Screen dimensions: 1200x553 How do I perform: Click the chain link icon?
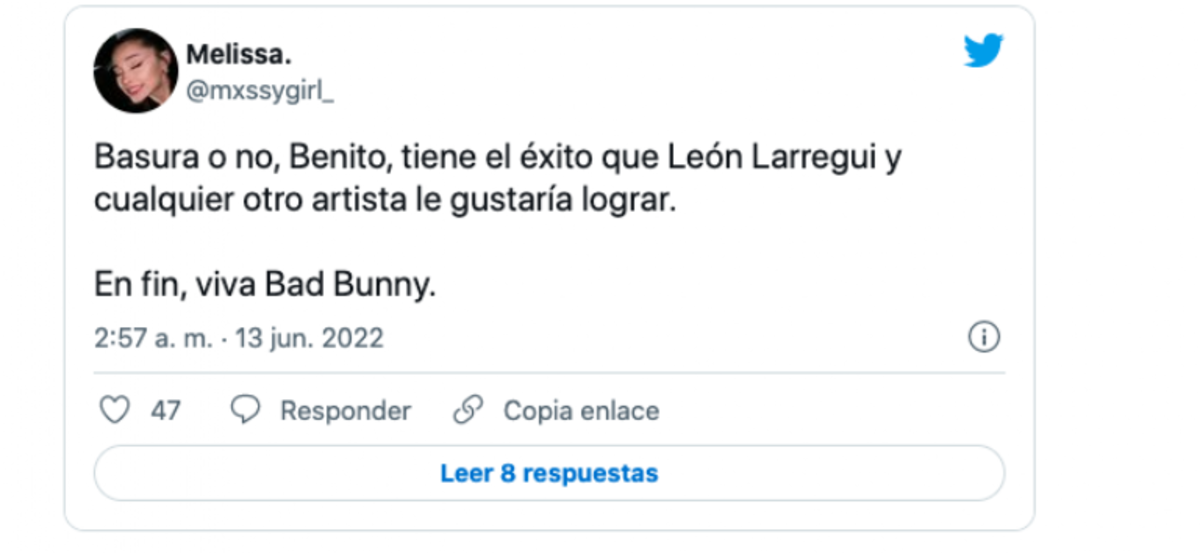pyautogui.click(x=468, y=410)
